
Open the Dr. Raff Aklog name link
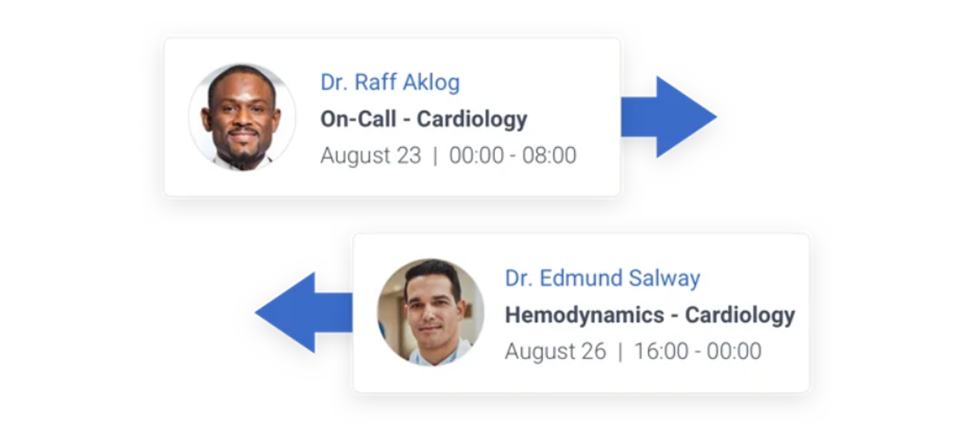(x=390, y=82)
